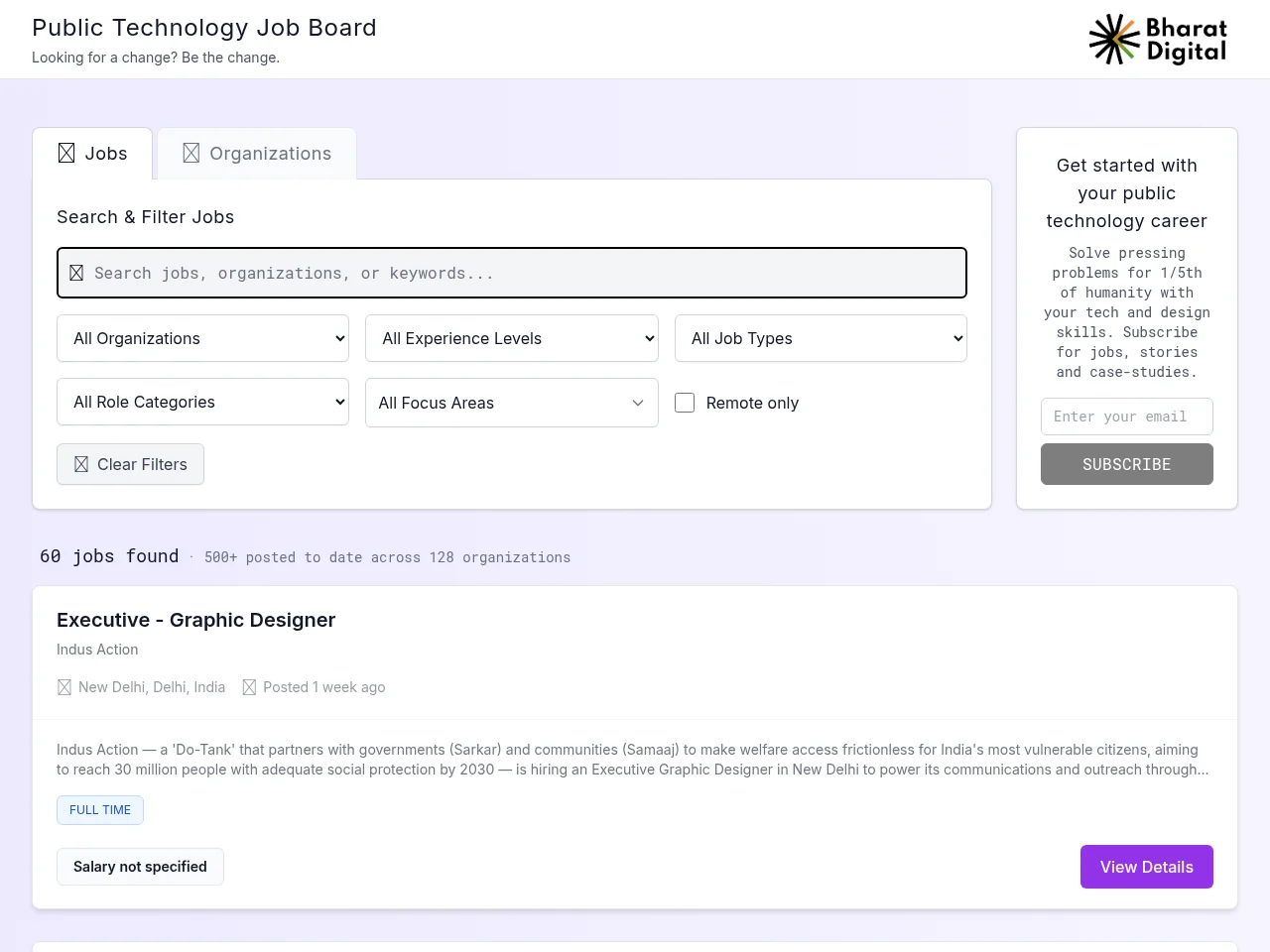Click the Bharat Digital logo
The image size is (1270, 952).
click(1158, 40)
